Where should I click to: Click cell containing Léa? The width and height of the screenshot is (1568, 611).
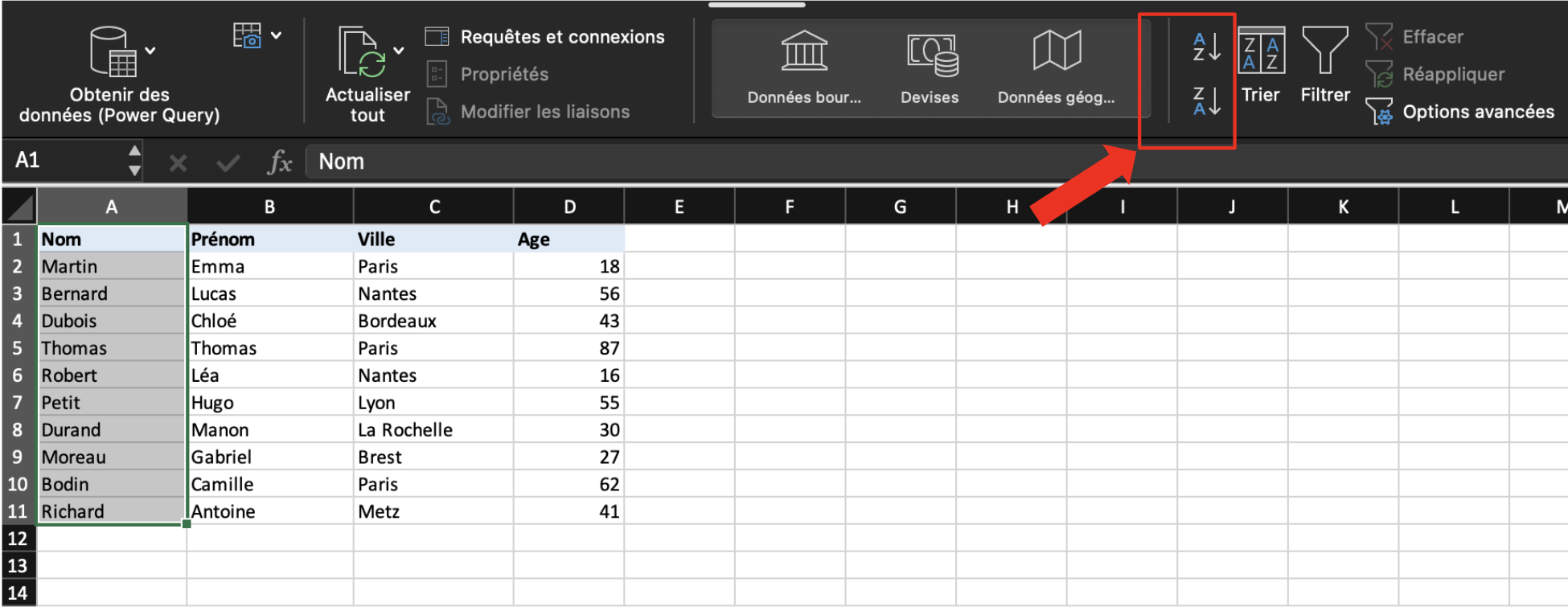270,375
